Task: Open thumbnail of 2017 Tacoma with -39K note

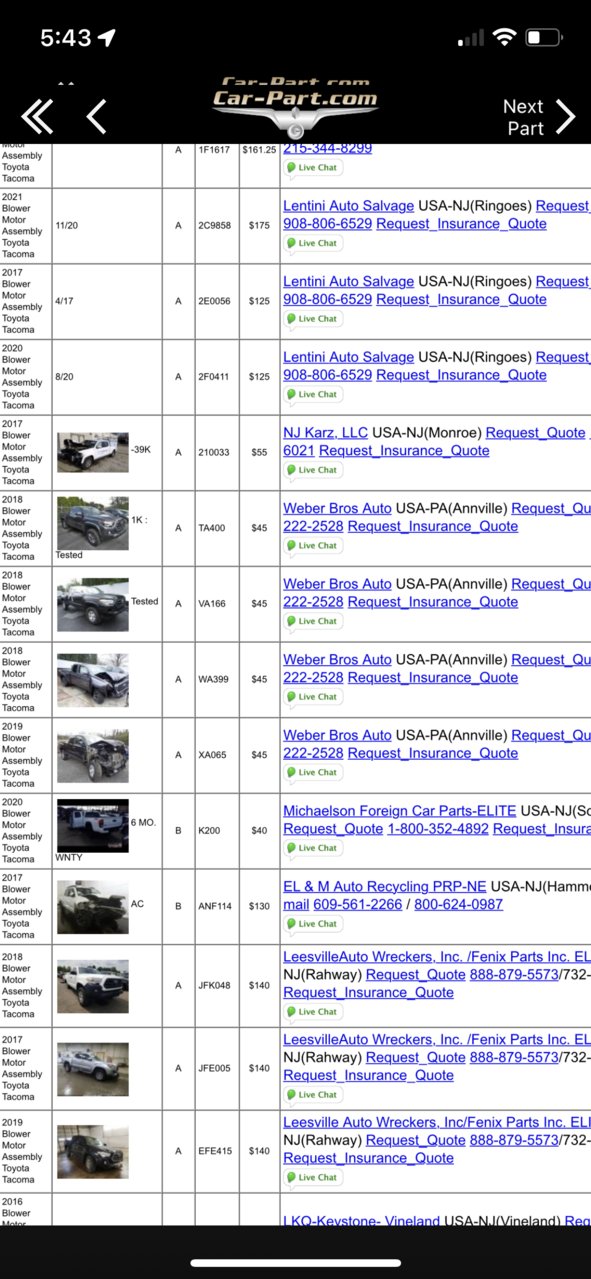Action: click(93, 452)
